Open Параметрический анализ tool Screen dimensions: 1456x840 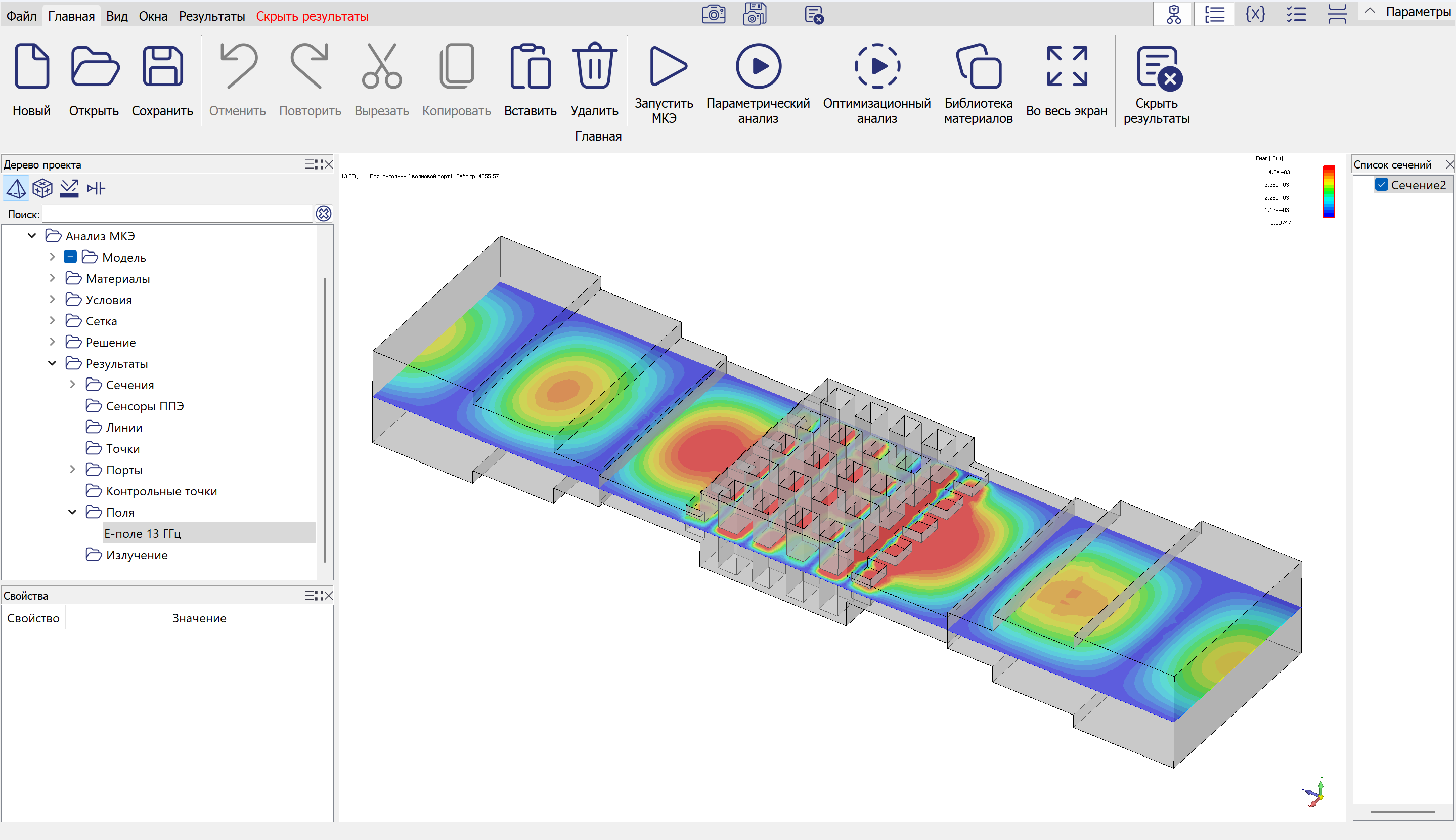click(758, 66)
